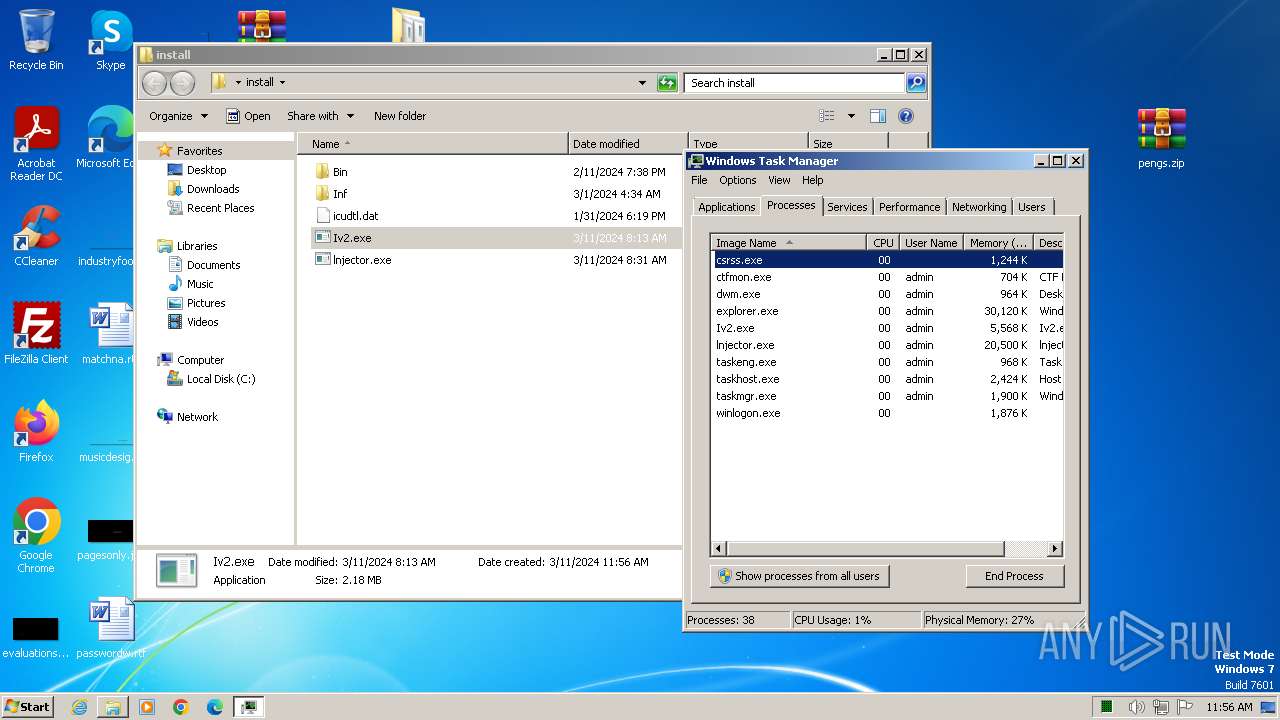Viewport: 1280px width, 720px height.
Task: Click the Open toolbar button
Action: coord(248,116)
